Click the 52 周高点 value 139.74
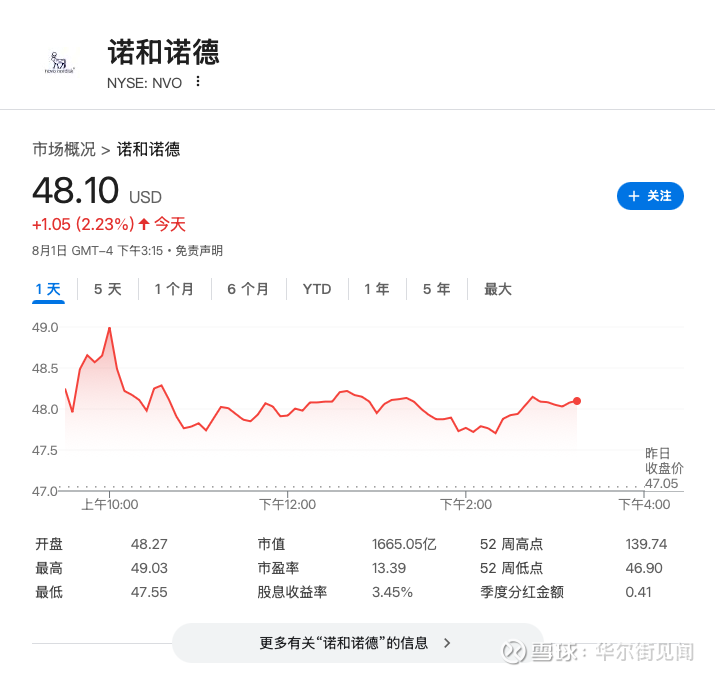Screen dimensions: 715x674 pos(646,544)
